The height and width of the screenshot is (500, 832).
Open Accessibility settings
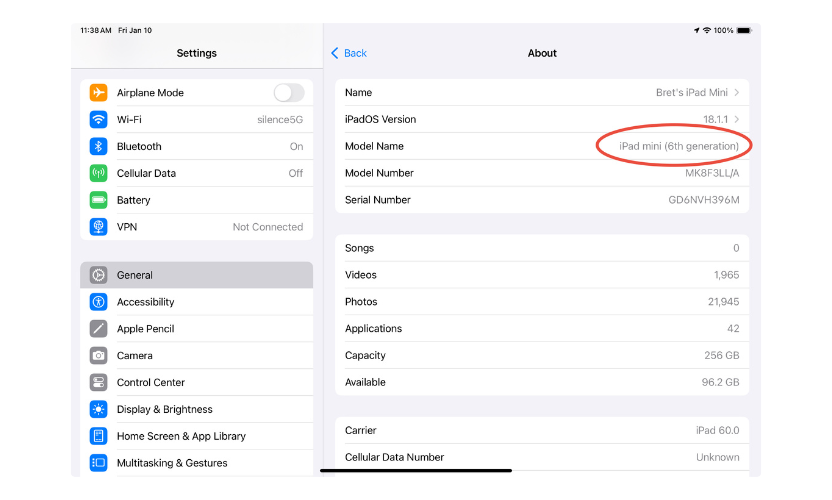point(196,302)
